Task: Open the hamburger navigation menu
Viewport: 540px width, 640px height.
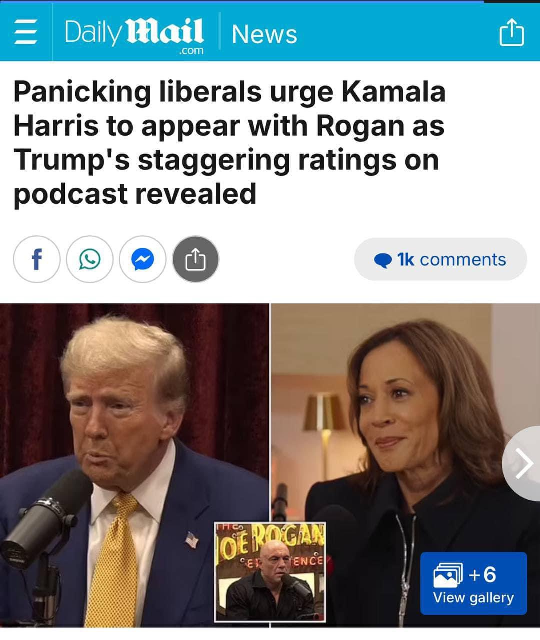Action: (x=26, y=32)
